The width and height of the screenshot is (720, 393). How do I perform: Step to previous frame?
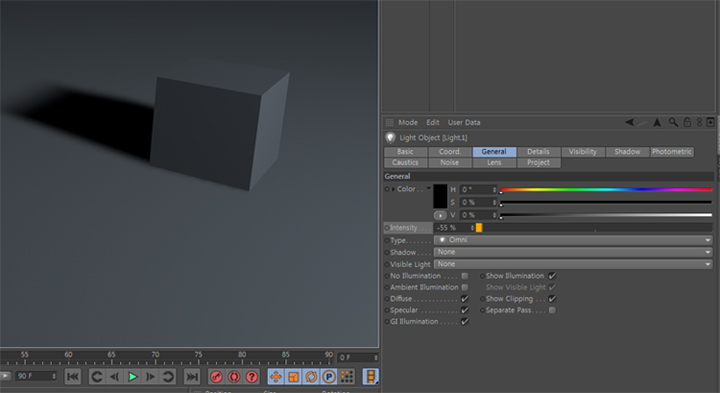pos(114,377)
